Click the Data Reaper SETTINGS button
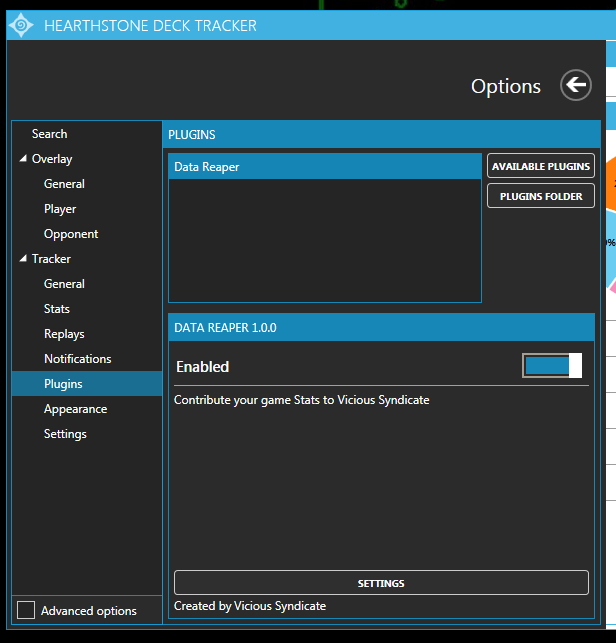The image size is (616, 643). 381,583
